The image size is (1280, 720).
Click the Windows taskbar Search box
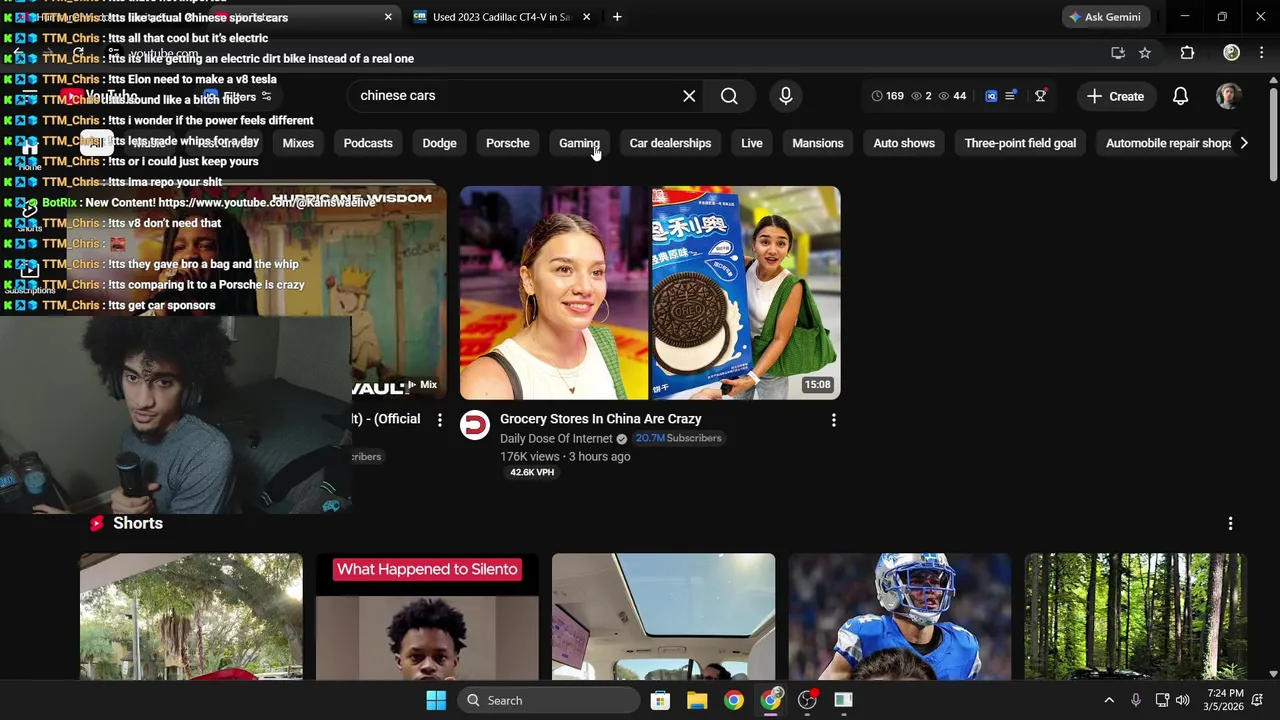(x=548, y=701)
